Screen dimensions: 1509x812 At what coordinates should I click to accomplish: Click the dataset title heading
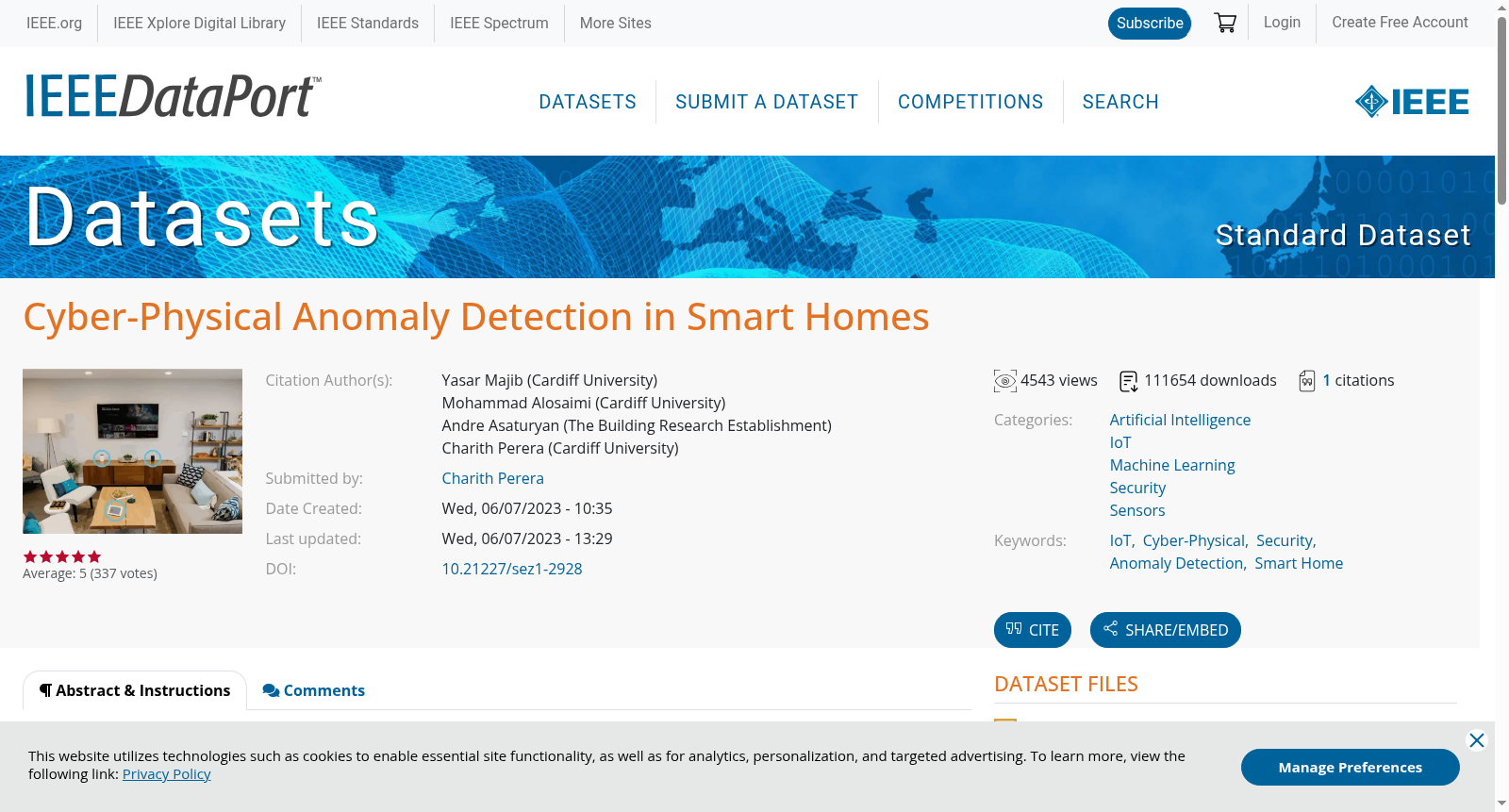pos(476,317)
